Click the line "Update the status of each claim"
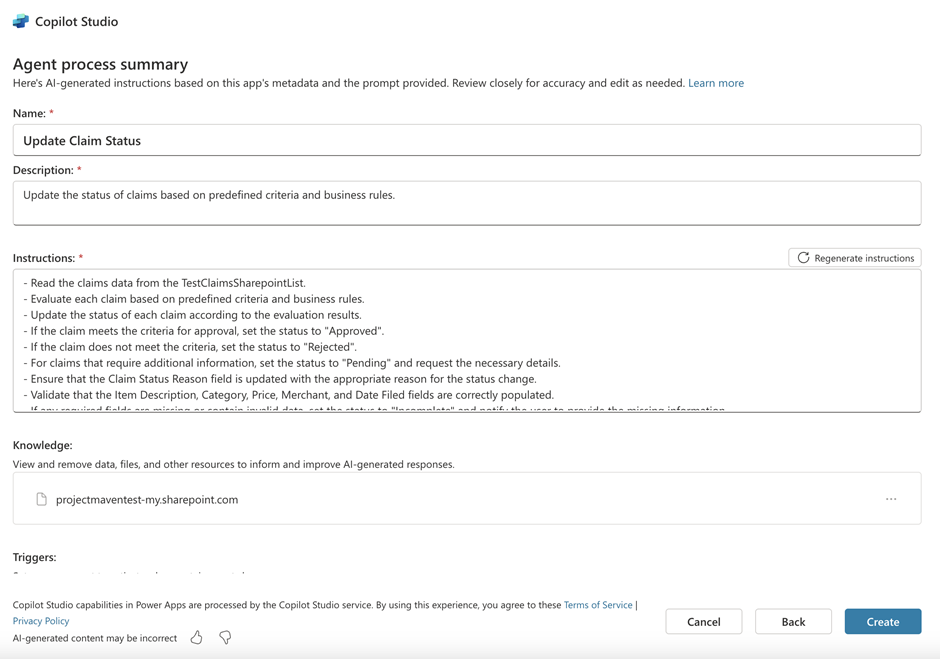 coord(192,315)
